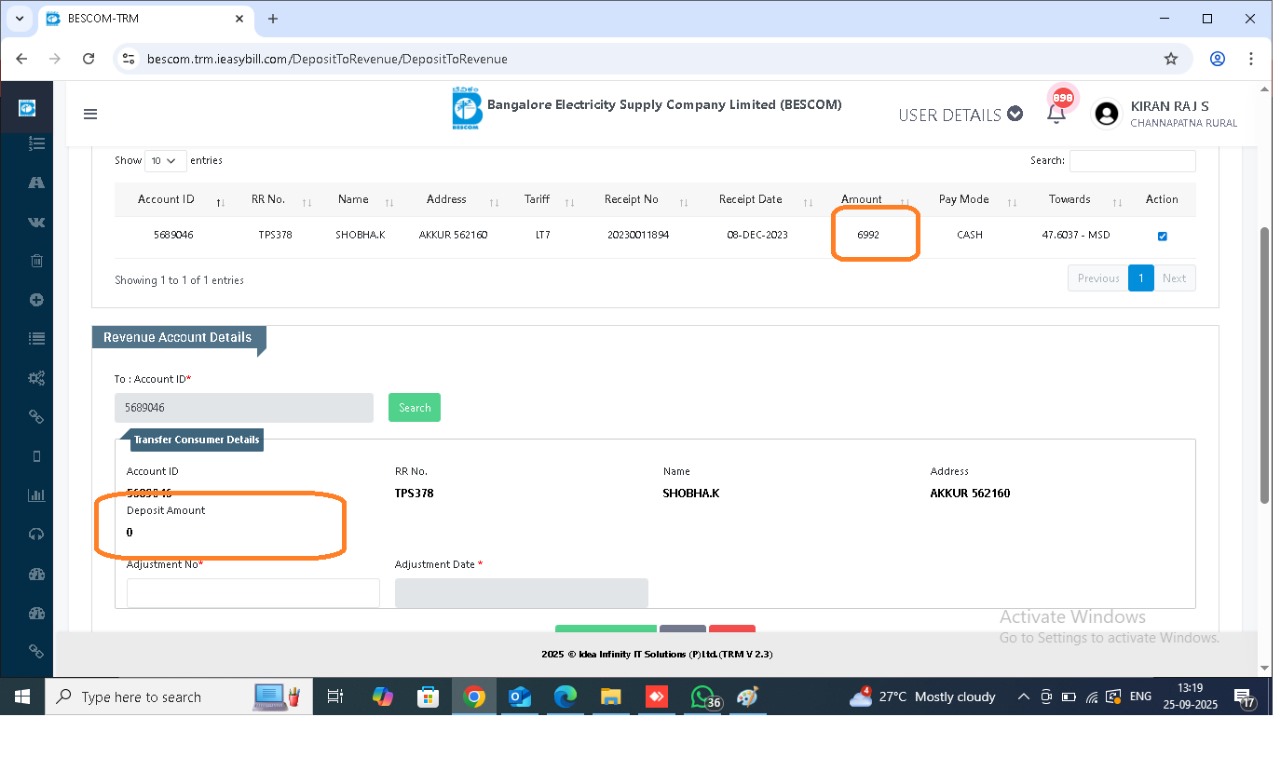Click the trash icon in sidebar
This screenshot has height=757, width=1280.
pyautogui.click(x=37, y=261)
